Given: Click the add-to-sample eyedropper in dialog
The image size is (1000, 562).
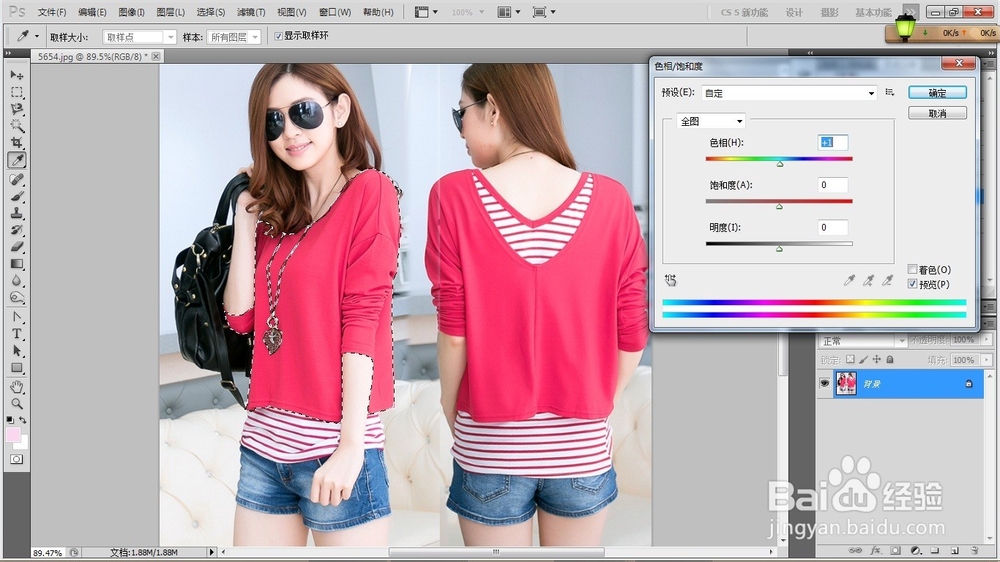Looking at the screenshot, I should pyautogui.click(x=869, y=280).
